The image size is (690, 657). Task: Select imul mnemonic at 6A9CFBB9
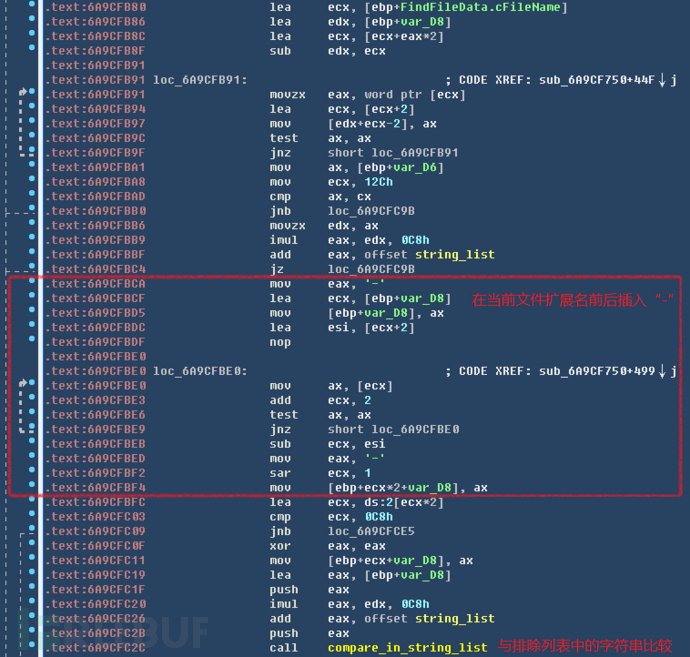(284, 240)
